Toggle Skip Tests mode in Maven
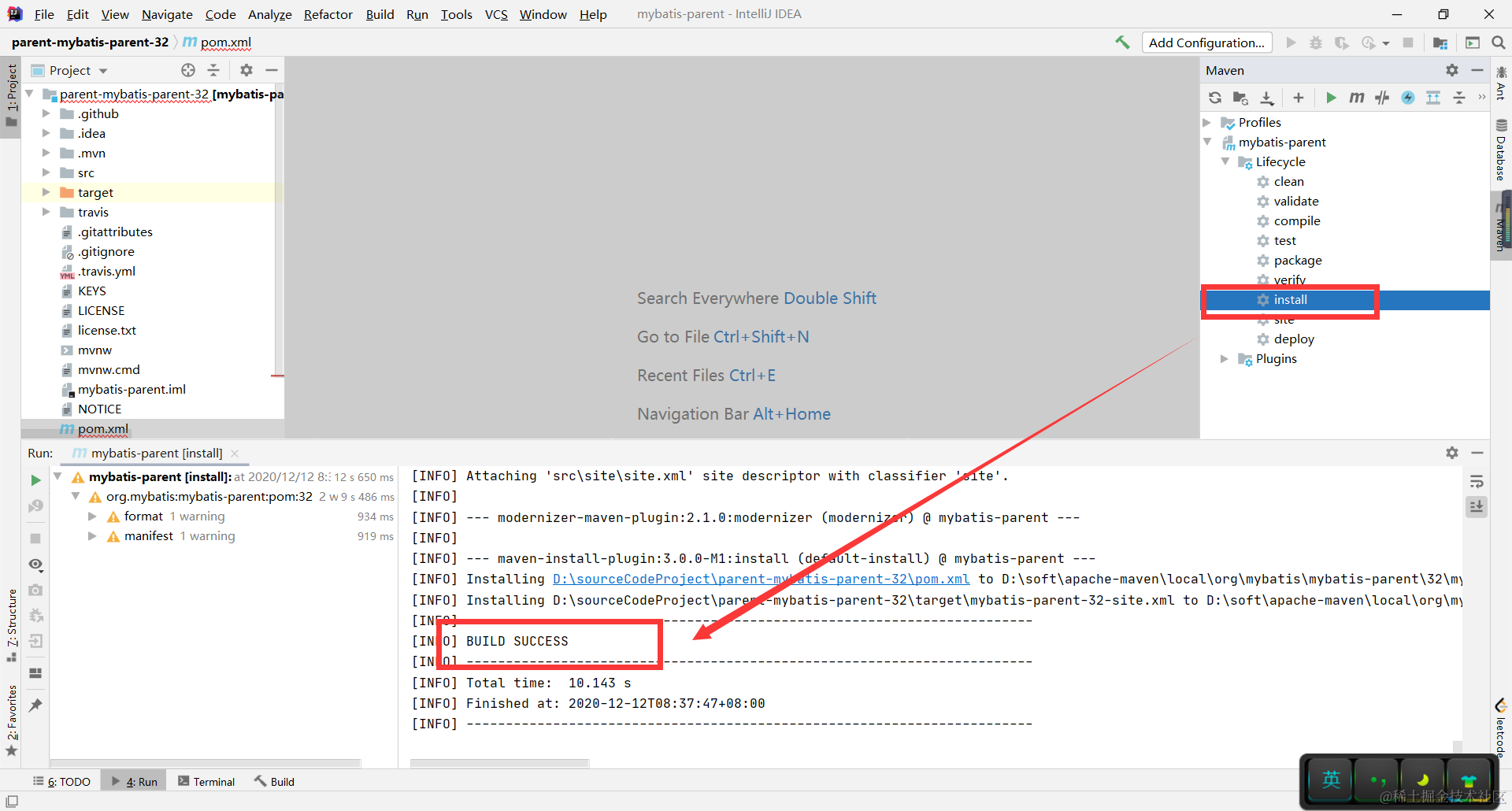 point(1408,98)
